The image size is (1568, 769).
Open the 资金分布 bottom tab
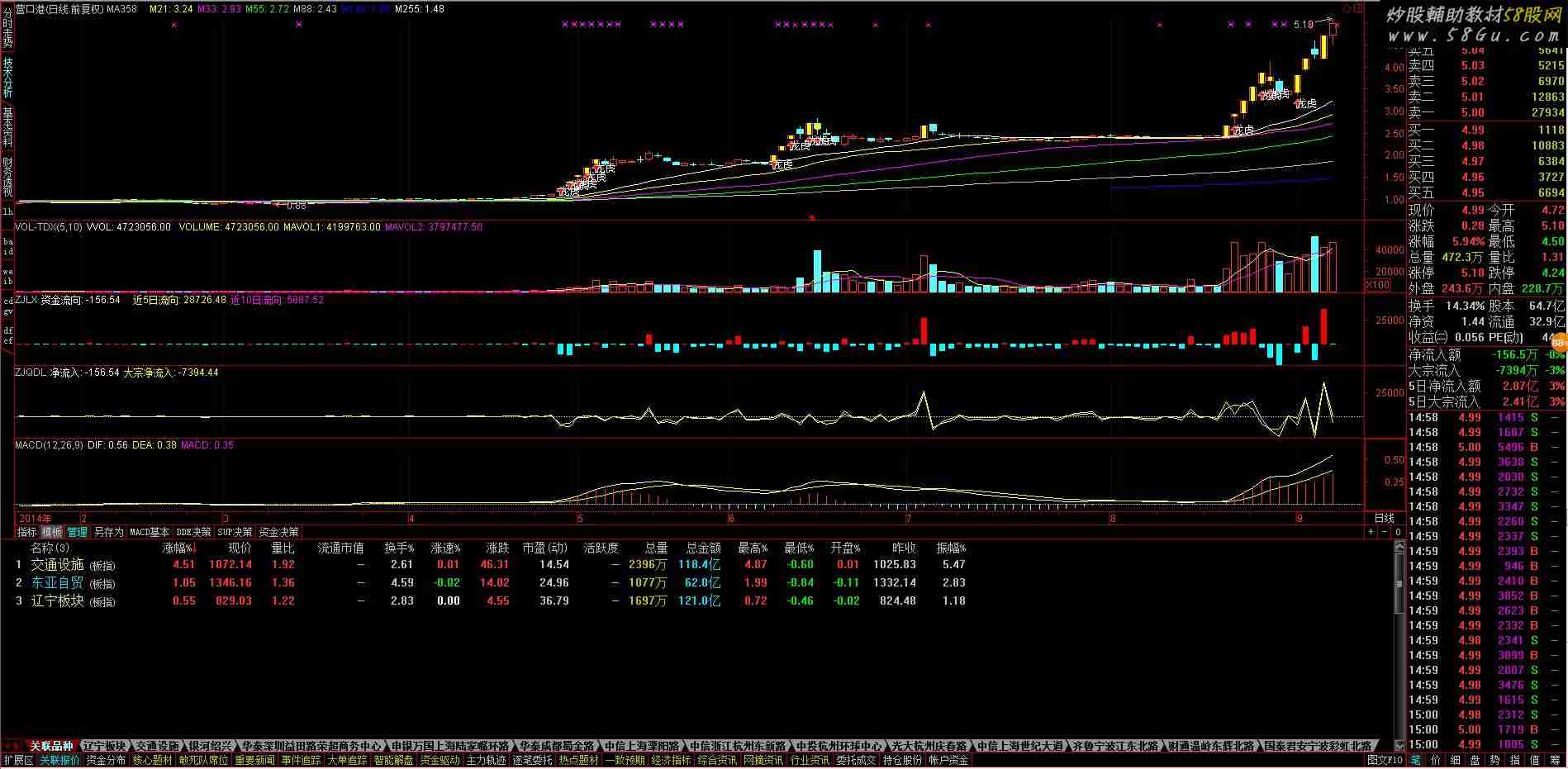point(106,760)
